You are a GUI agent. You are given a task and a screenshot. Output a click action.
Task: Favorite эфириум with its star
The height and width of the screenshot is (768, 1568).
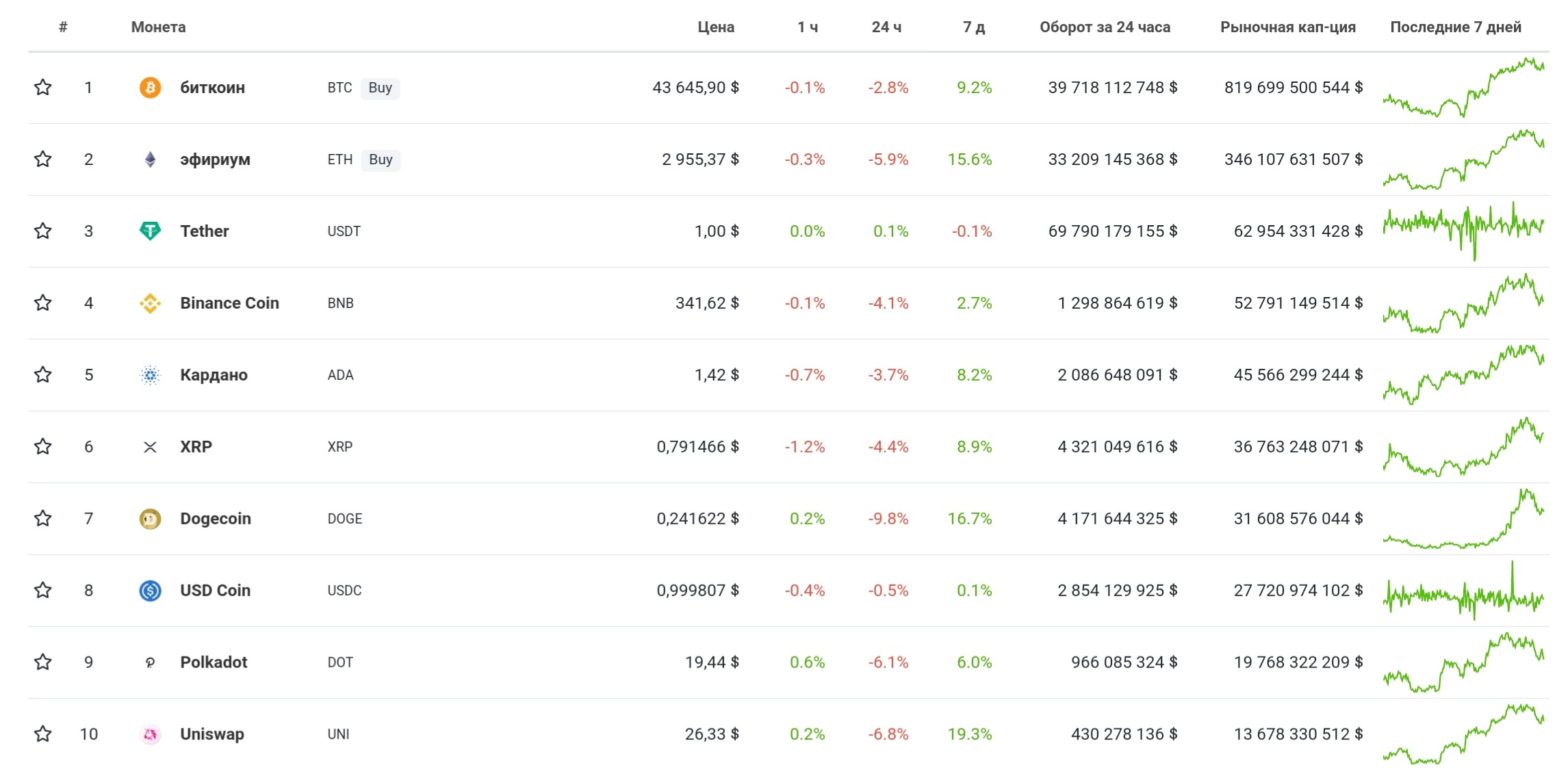click(42, 159)
